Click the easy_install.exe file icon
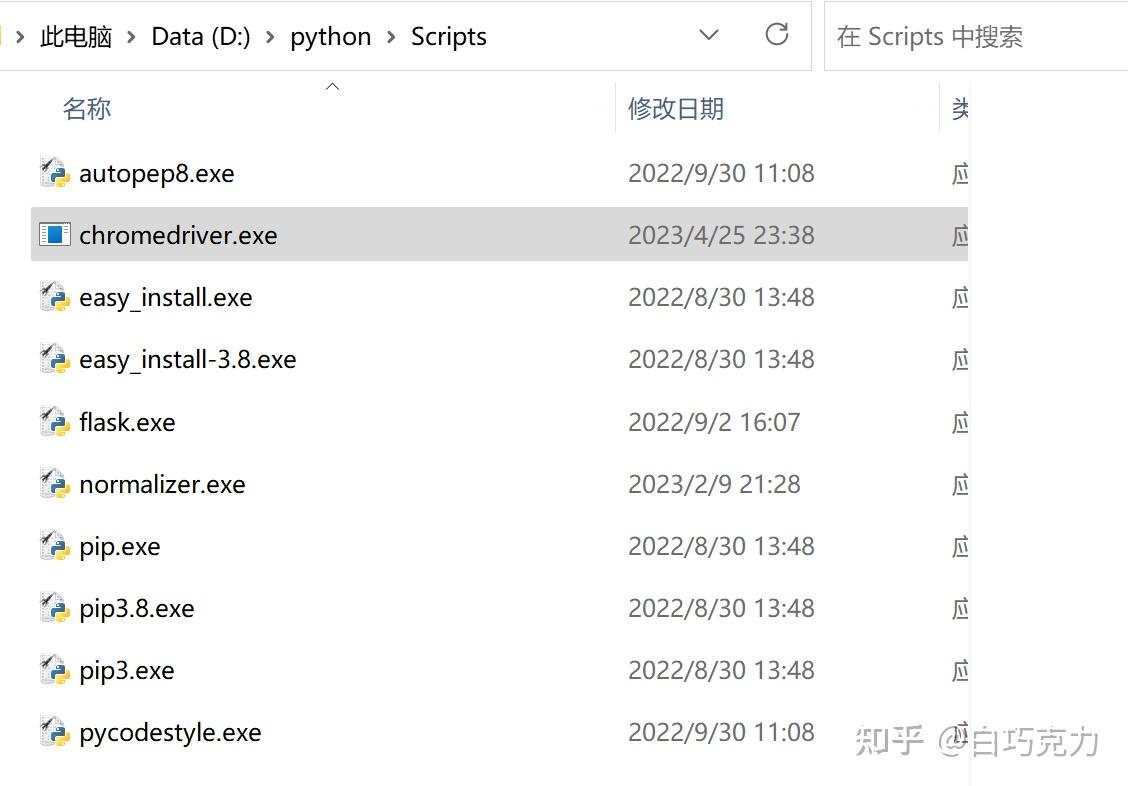 coord(54,297)
